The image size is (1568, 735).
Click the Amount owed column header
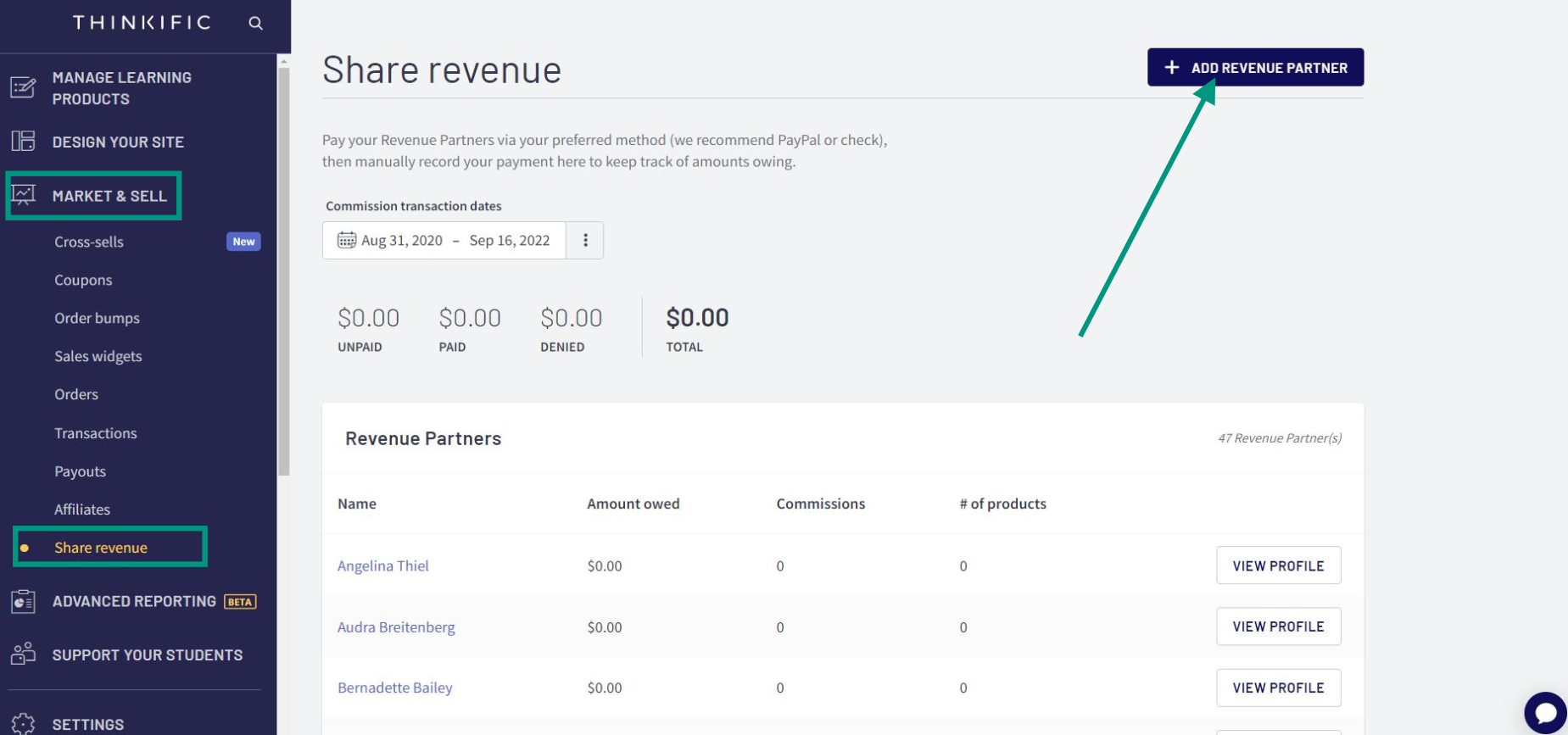point(633,504)
